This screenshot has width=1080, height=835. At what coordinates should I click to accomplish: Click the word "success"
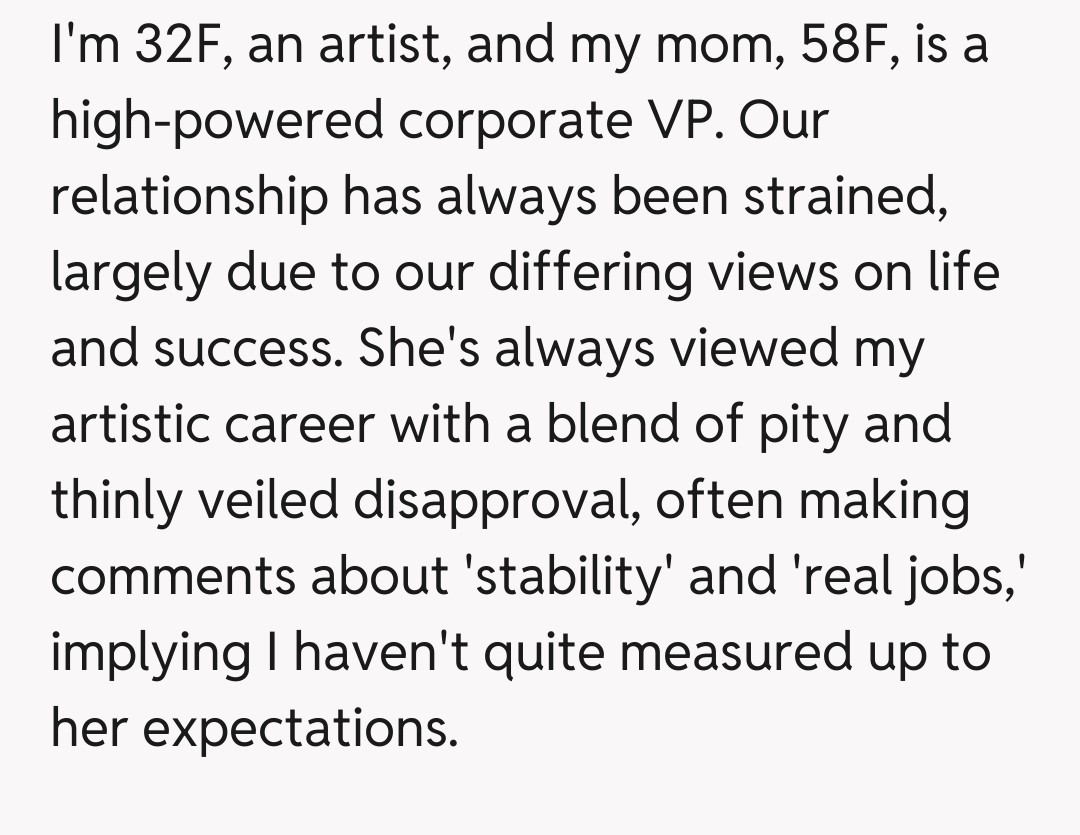click(x=246, y=348)
